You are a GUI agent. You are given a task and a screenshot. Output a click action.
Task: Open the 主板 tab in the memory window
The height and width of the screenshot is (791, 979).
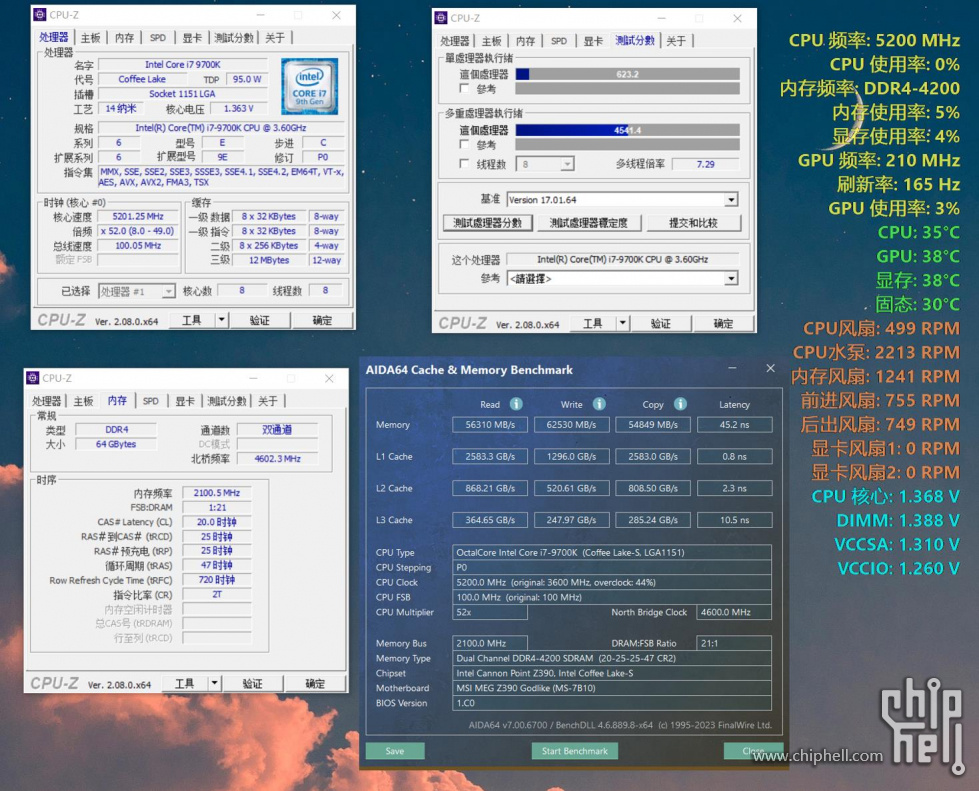[84, 401]
